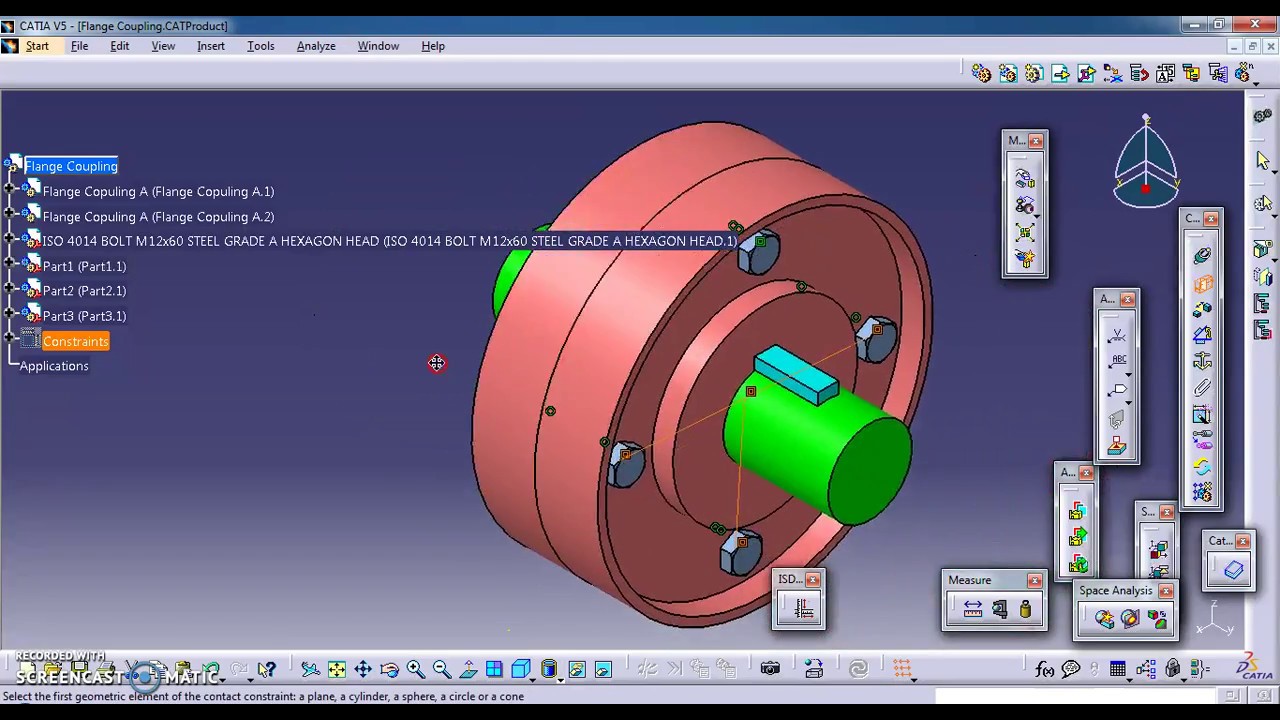Click the Measure Between icon
1280x720 pixels.
coord(972,609)
